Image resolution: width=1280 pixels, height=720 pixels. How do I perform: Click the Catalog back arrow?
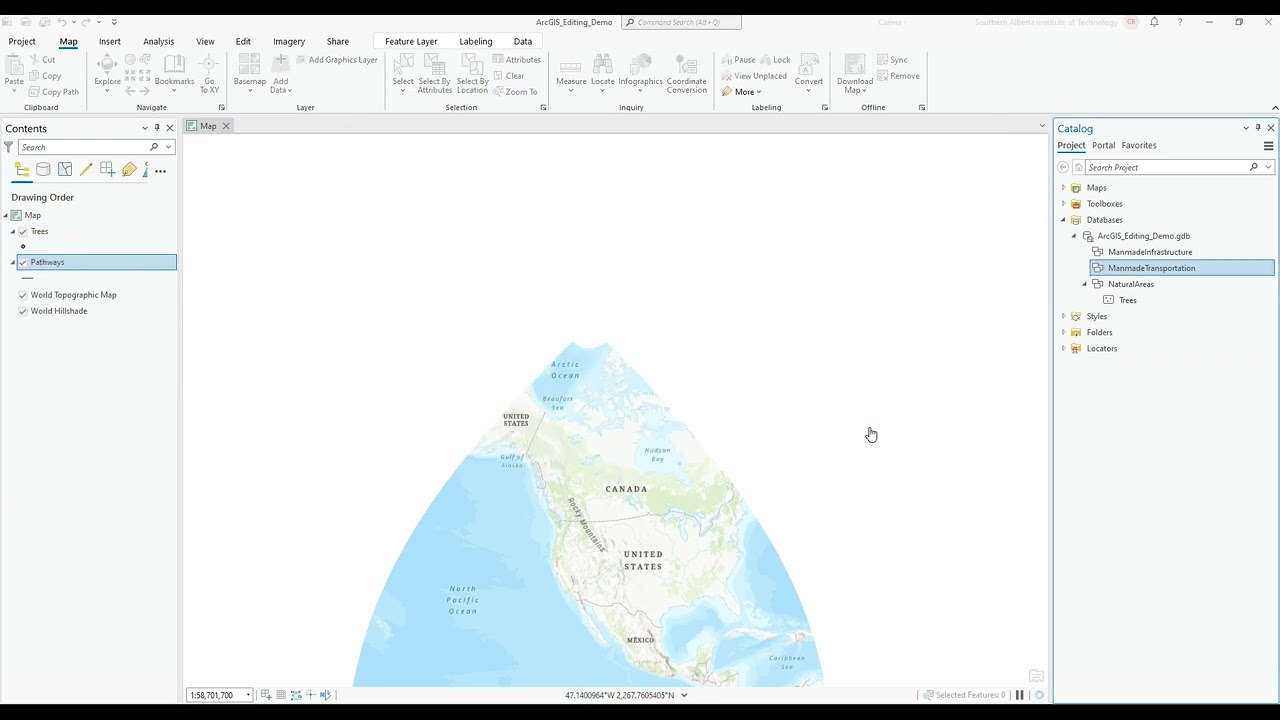[1063, 167]
